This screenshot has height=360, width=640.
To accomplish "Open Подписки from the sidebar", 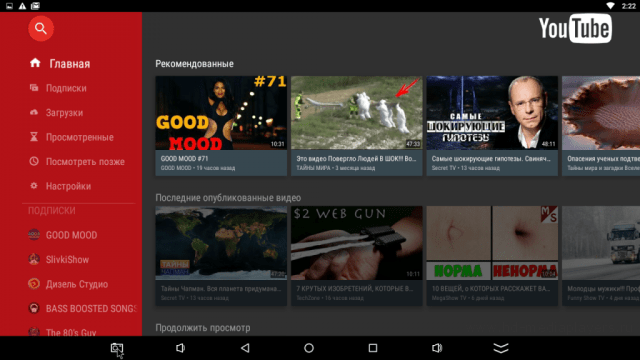I will [66, 88].
